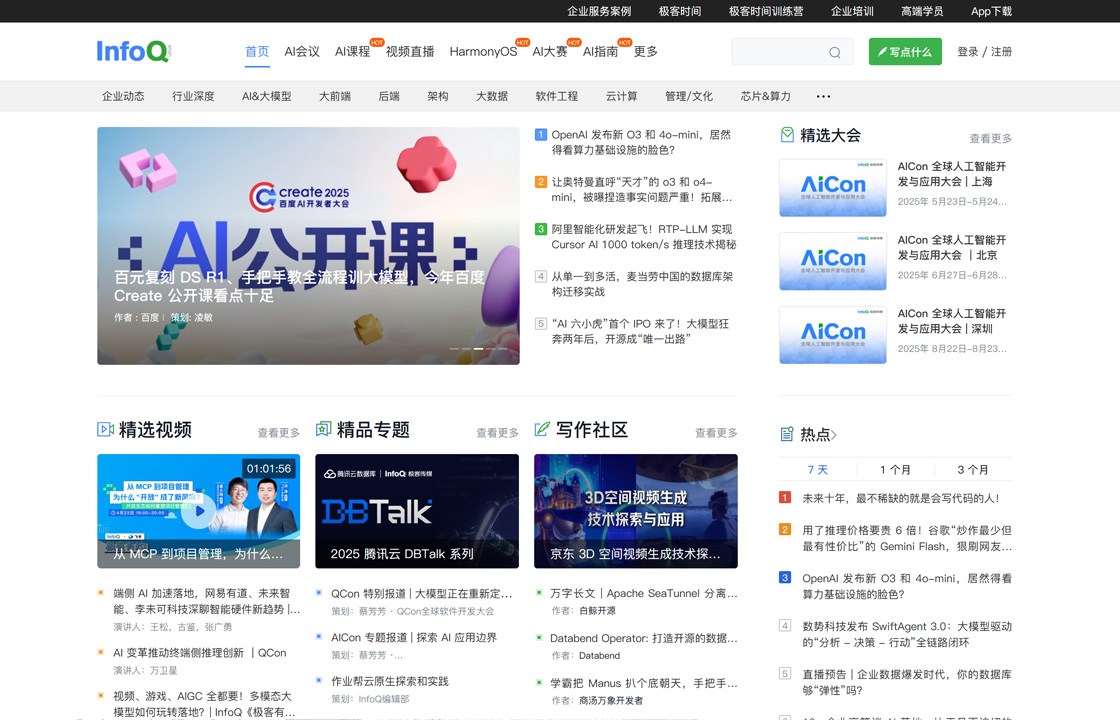Viewport: 1120px width, 720px height.
Task: Click the 热点 heading arrow
Action: point(834,434)
